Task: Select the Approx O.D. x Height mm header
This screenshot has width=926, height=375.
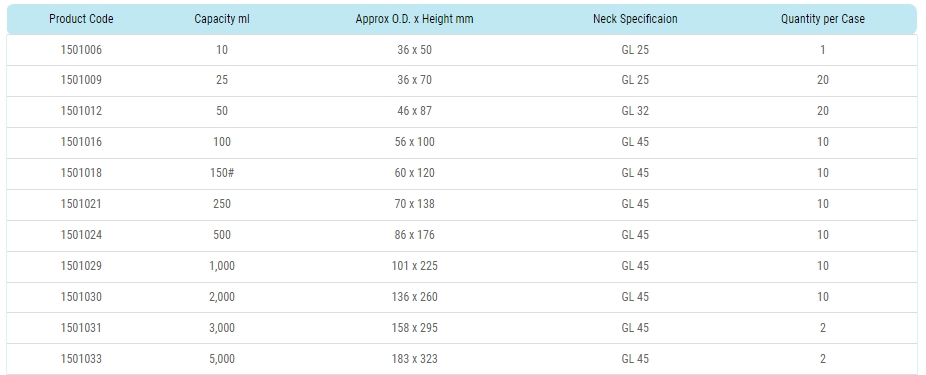Action: tap(415, 19)
